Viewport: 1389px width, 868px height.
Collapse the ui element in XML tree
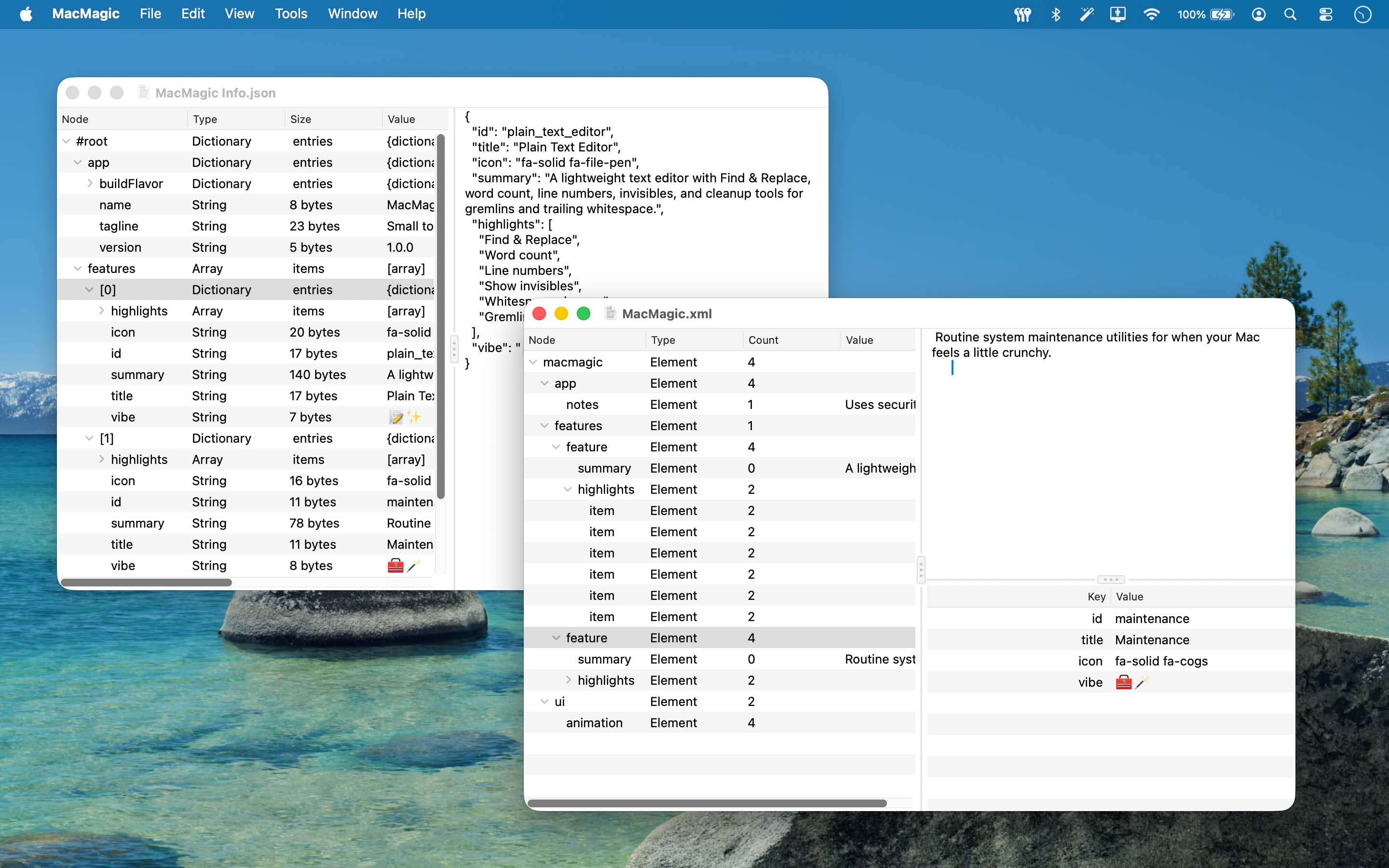click(544, 702)
